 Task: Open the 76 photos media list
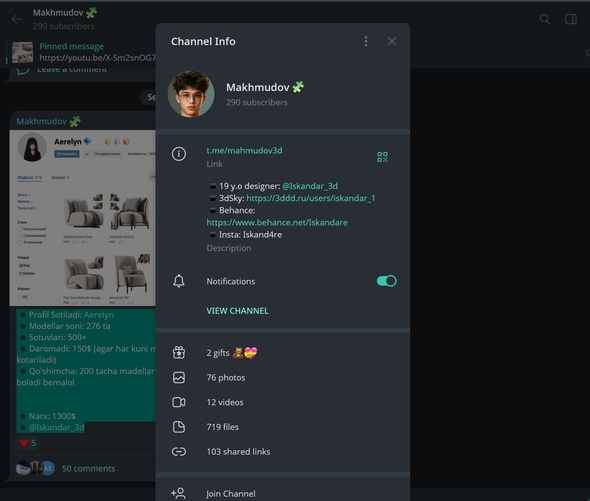tap(283, 378)
